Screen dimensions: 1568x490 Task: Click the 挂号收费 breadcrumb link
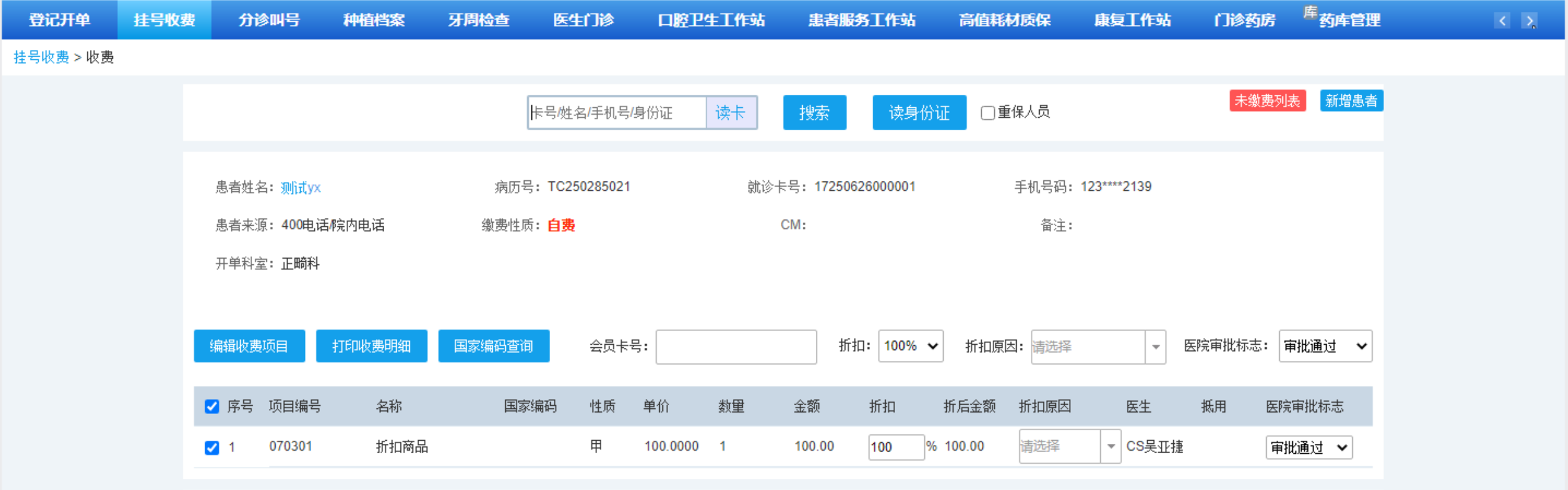41,57
